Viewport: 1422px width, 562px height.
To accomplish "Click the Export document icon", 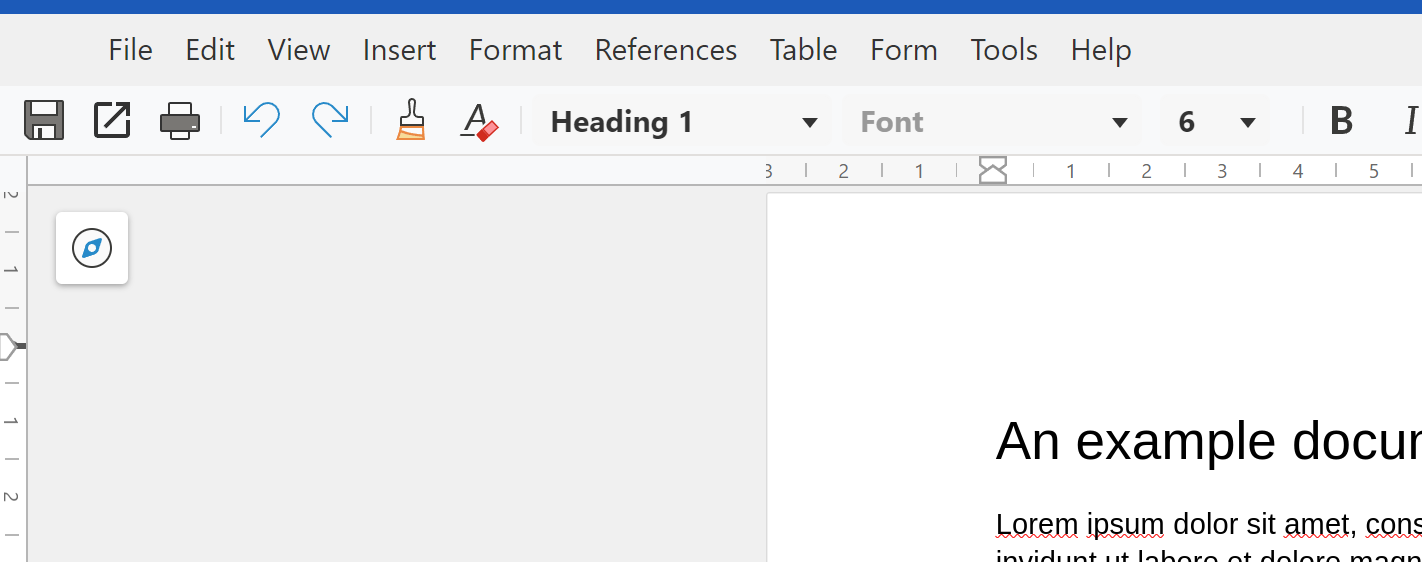I will 112,121.
